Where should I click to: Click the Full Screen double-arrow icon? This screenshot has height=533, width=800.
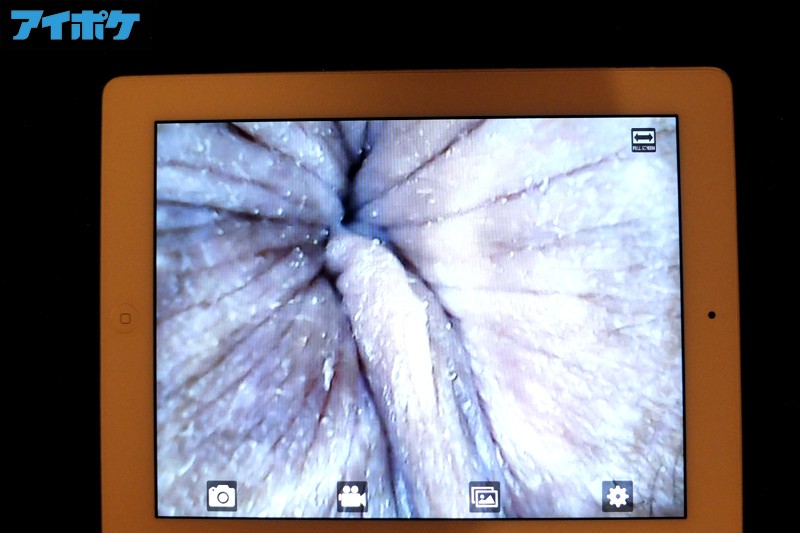644,140
